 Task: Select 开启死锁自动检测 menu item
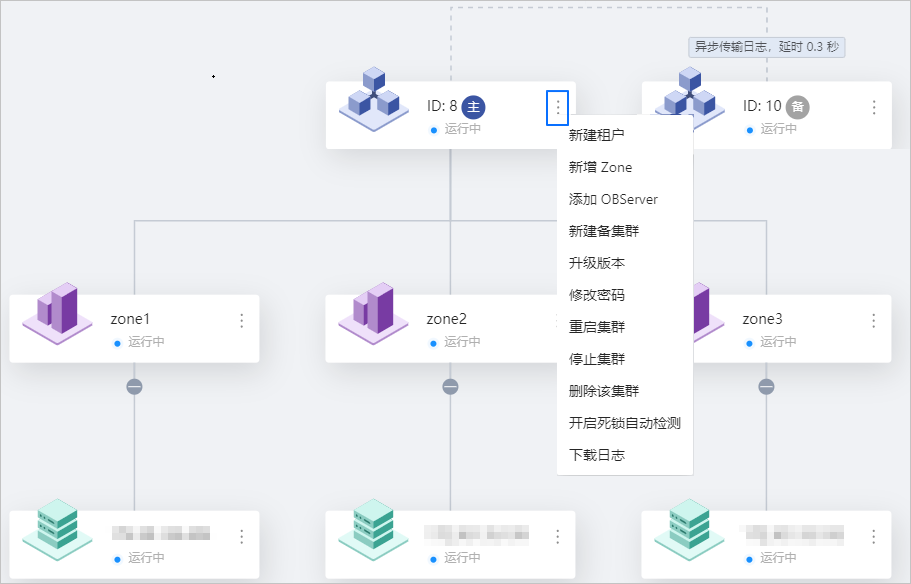click(x=625, y=423)
